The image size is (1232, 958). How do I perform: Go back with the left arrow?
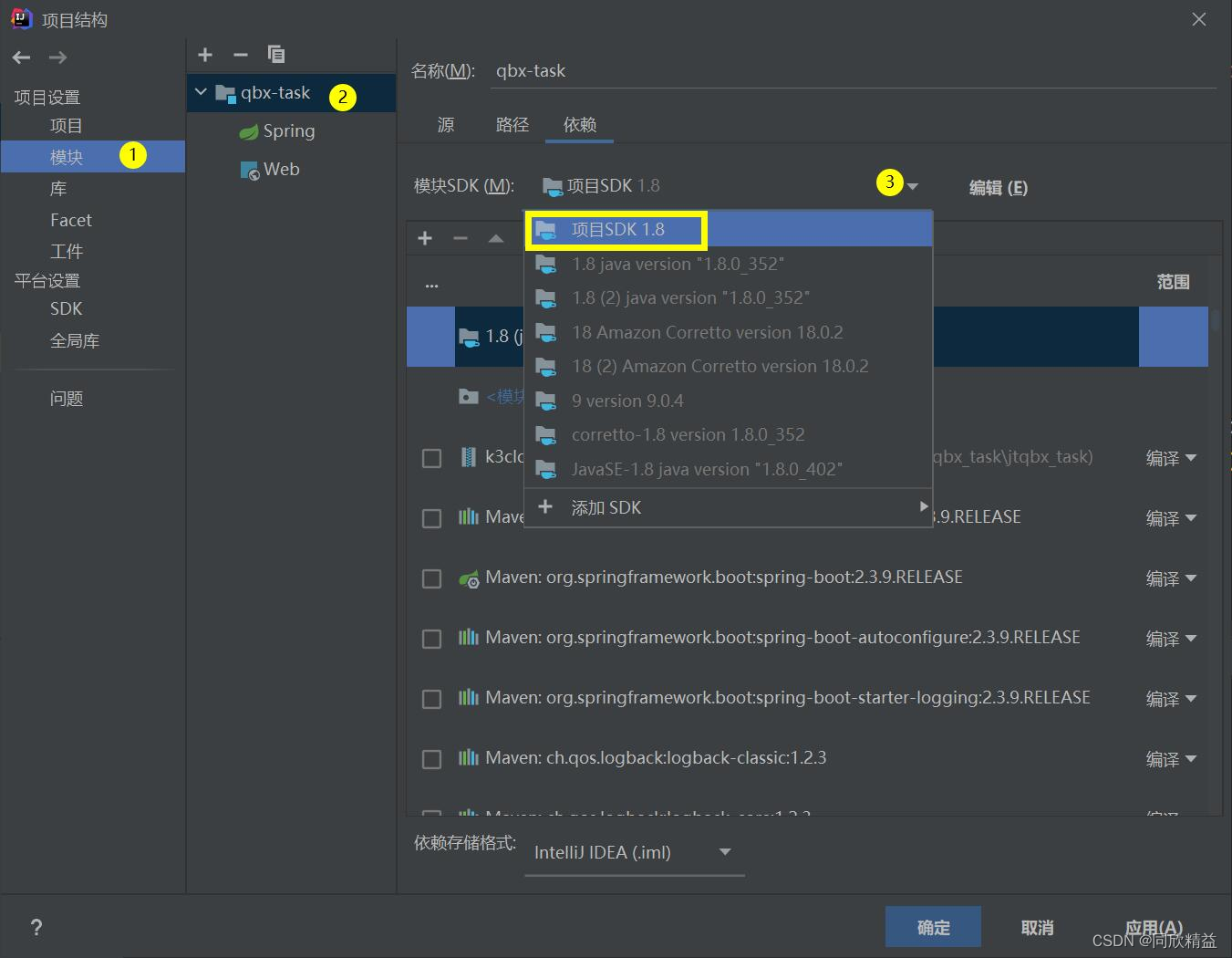point(22,57)
